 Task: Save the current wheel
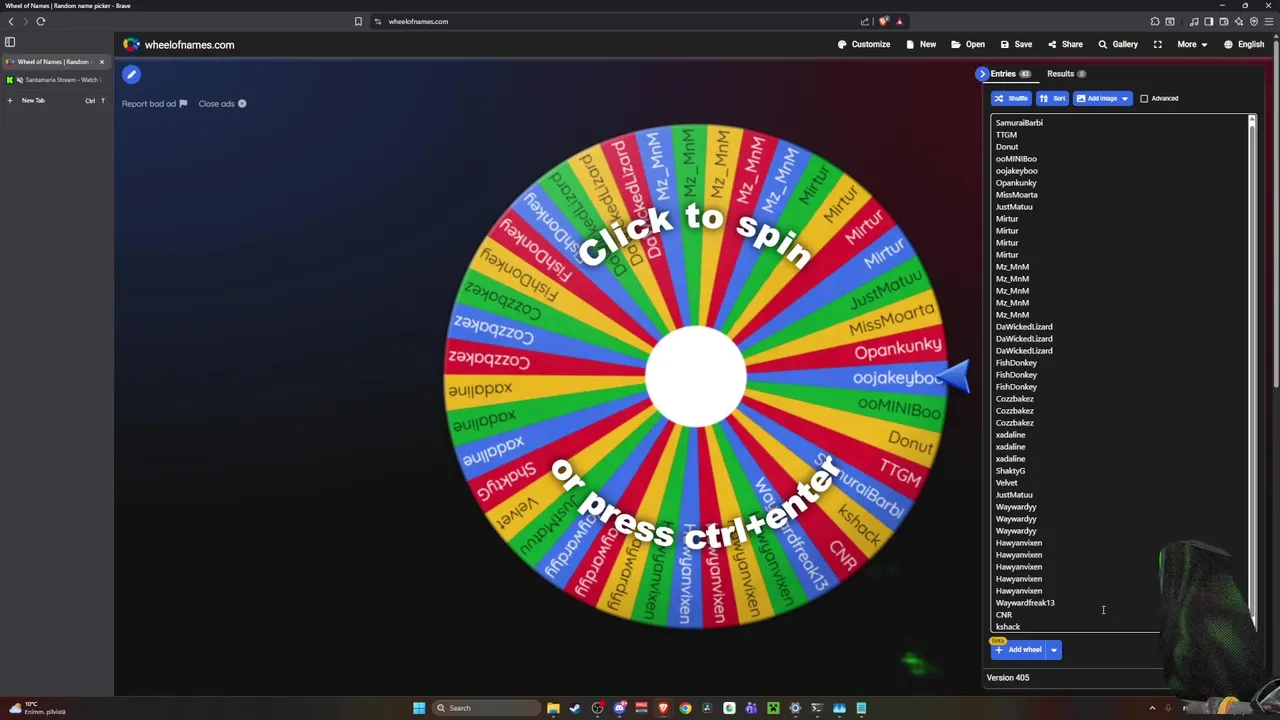click(x=1016, y=44)
